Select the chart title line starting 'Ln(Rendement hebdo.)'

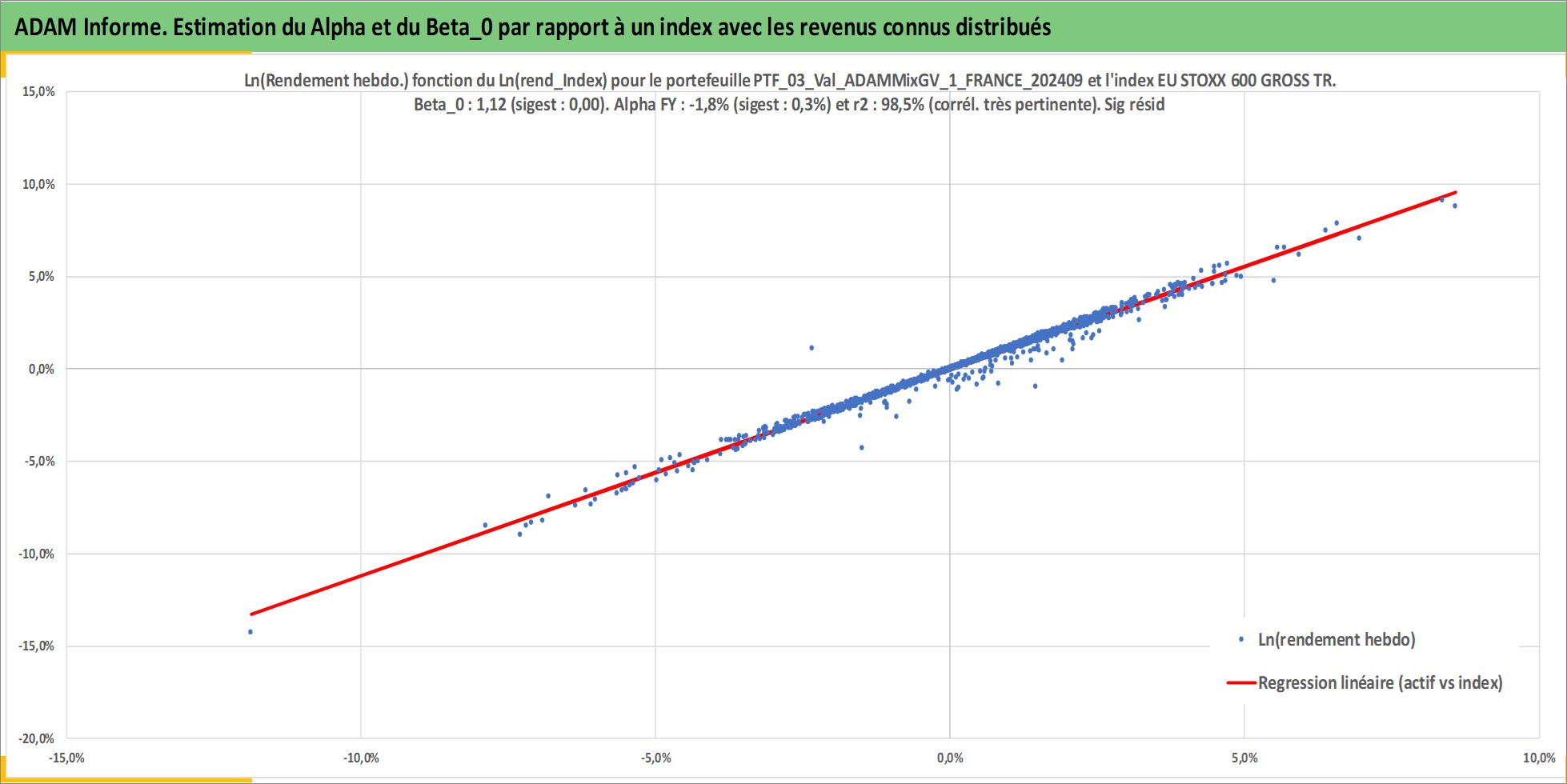pyautogui.click(x=790, y=80)
